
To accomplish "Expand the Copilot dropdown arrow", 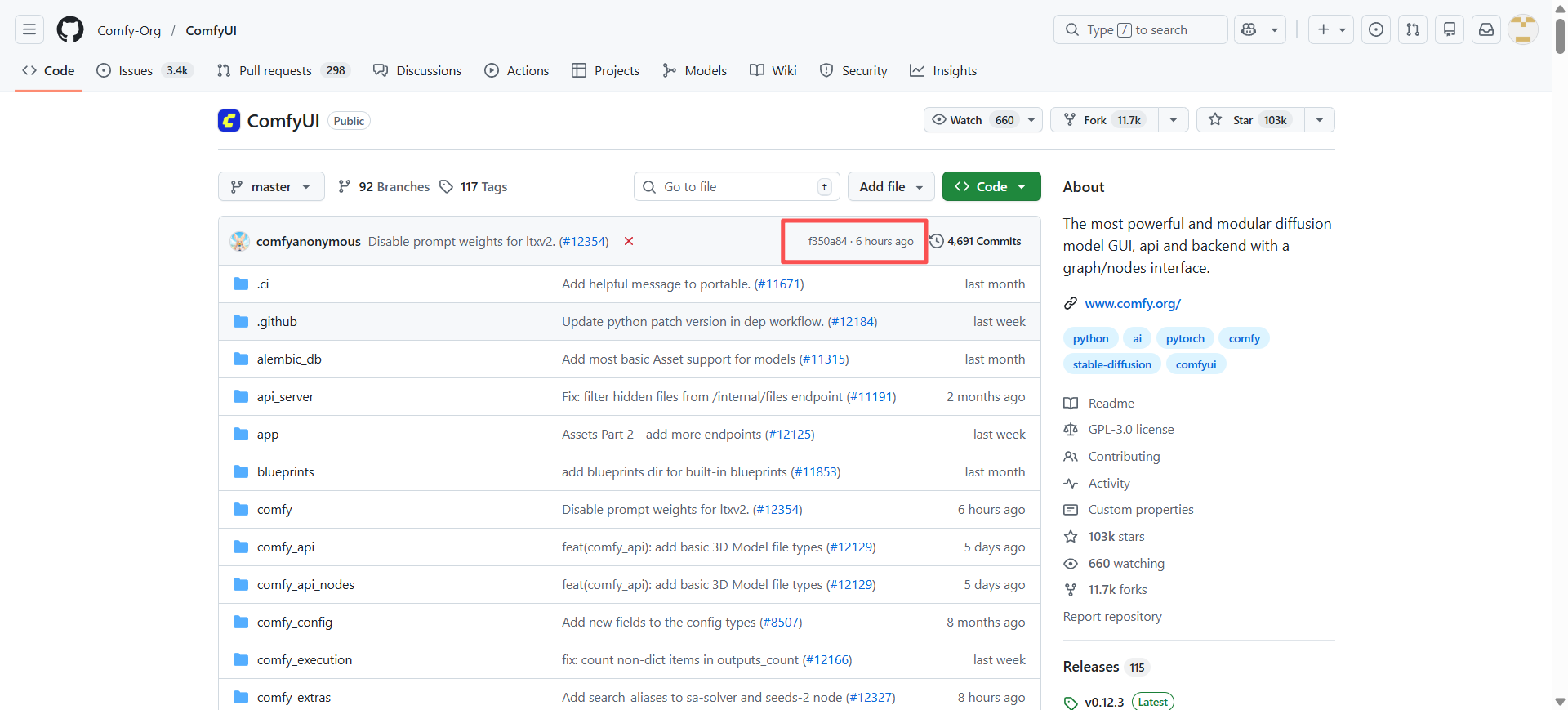I will tap(1275, 30).
